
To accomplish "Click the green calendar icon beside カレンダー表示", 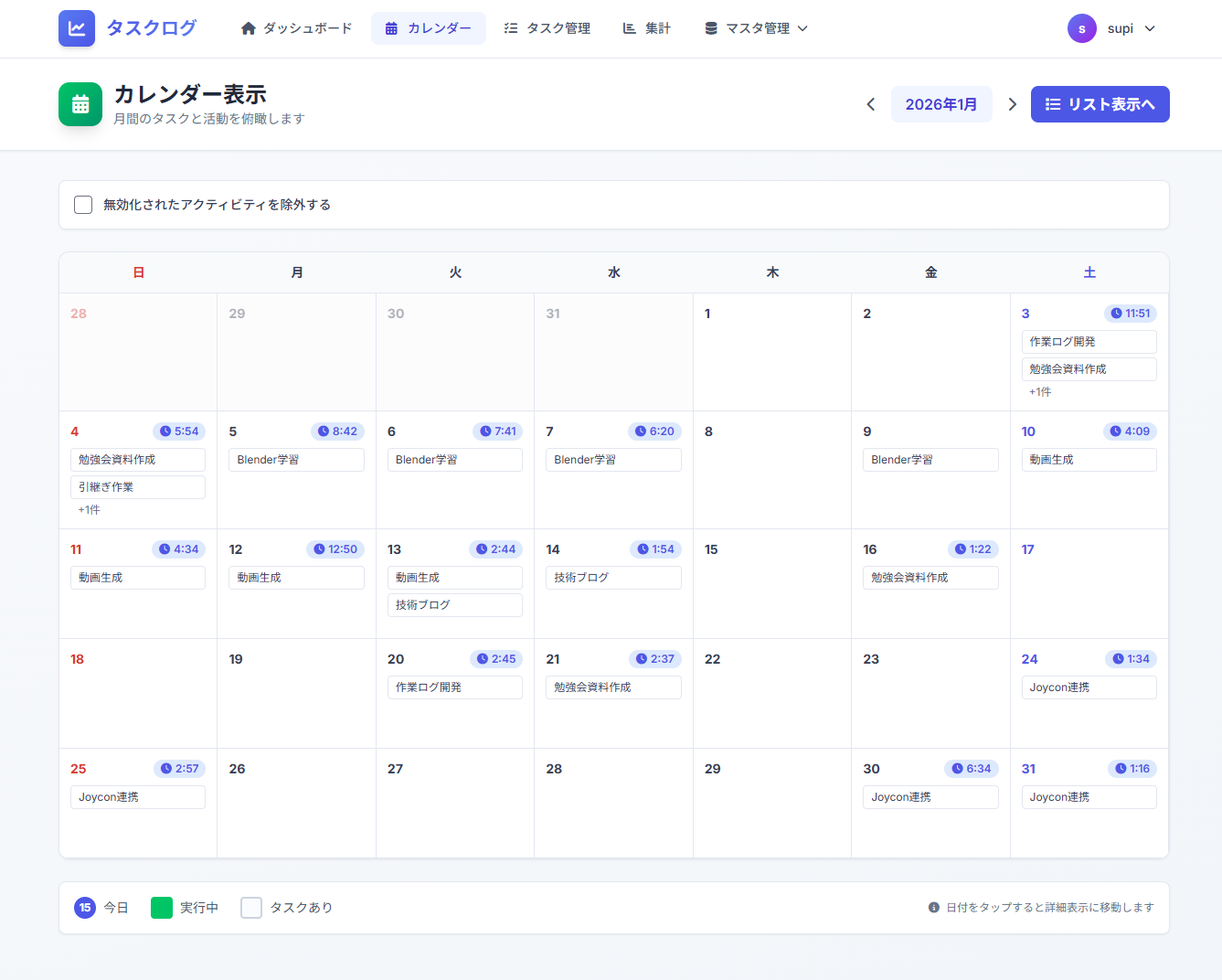I will 80,104.
